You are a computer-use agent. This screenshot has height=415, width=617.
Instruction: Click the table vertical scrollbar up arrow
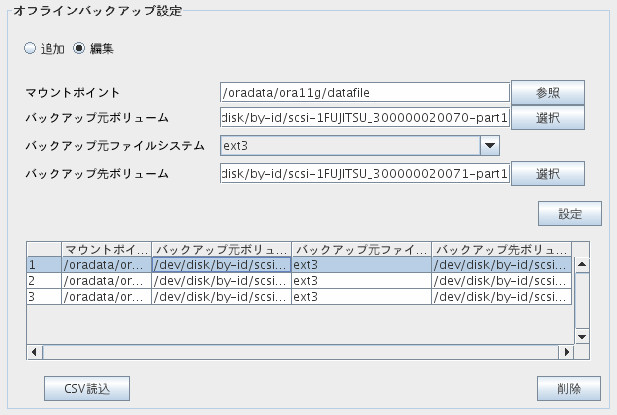582,264
